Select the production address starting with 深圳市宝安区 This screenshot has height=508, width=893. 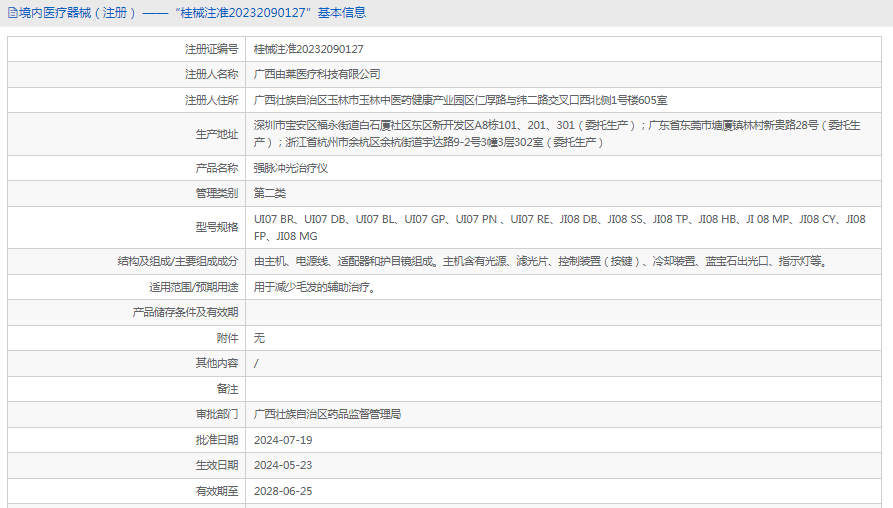pyautogui.click(x=557, y=134)
